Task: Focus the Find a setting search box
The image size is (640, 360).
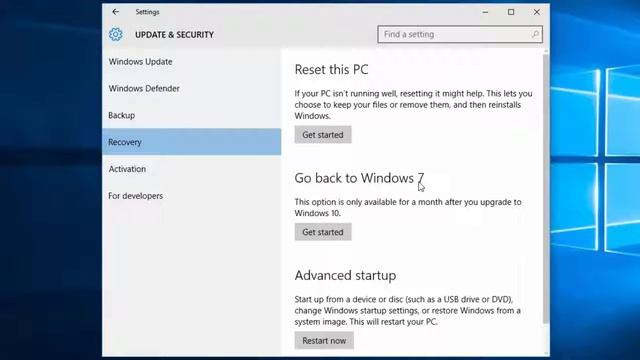Action: [x=460, y=34]
